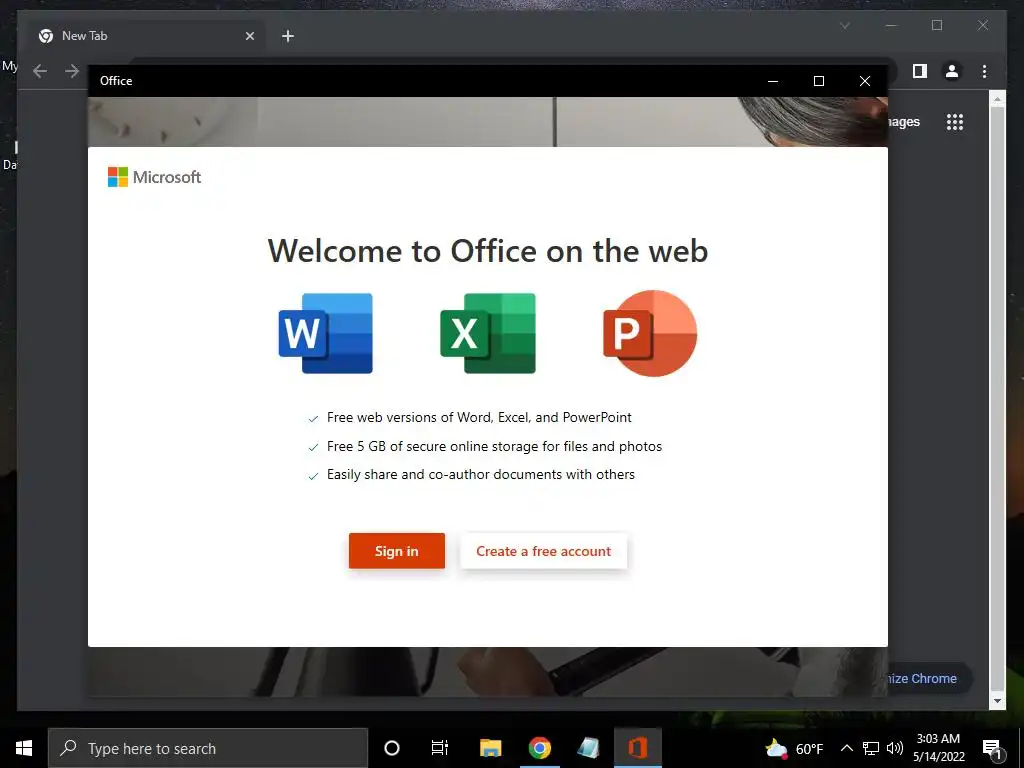This screenshot has width=1024, height=768.
Task: Open Chrome three-dot menu
Action: pos(984,71)
